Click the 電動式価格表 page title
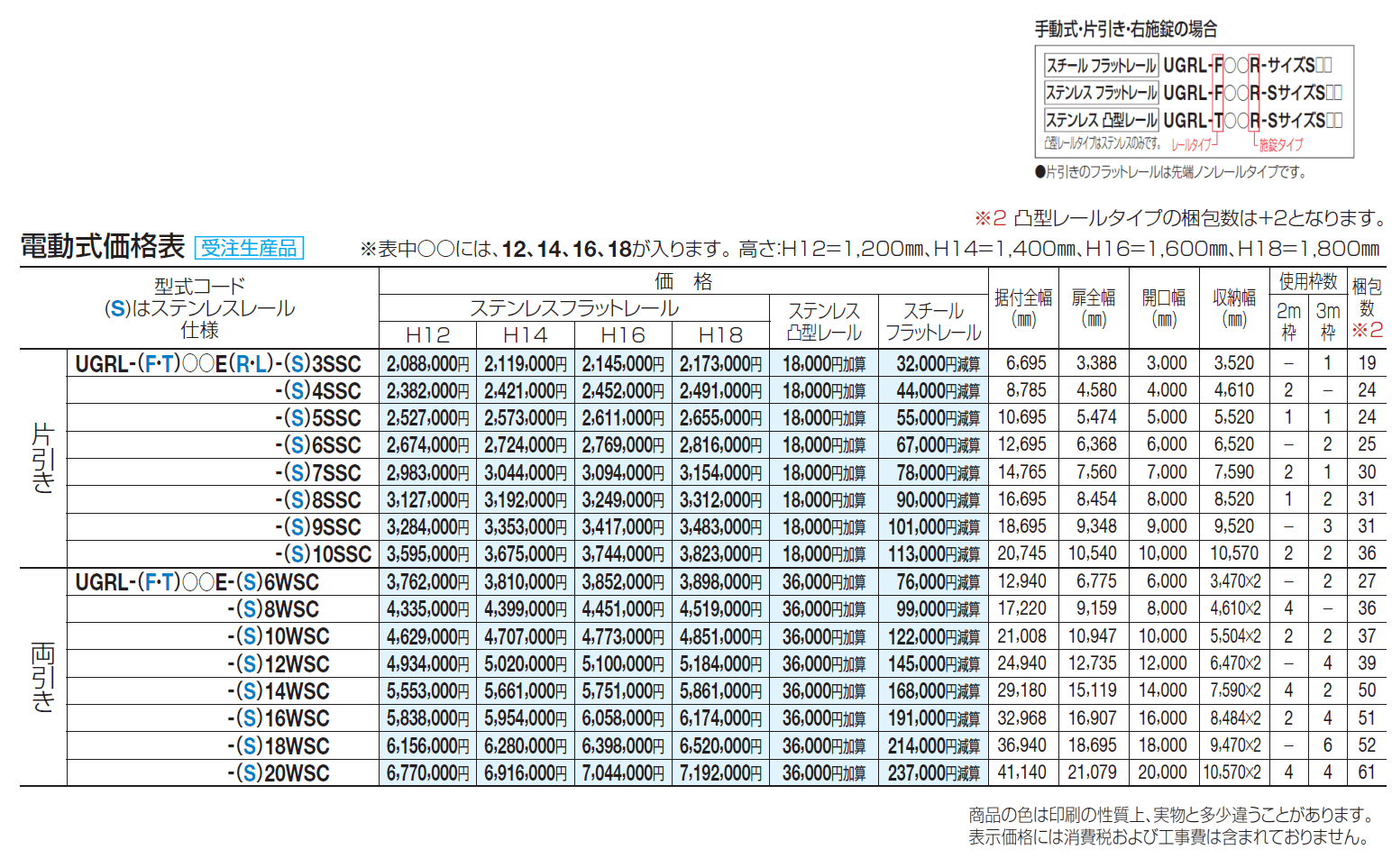Screen dimensions: 1392x868 pos(102,244)
